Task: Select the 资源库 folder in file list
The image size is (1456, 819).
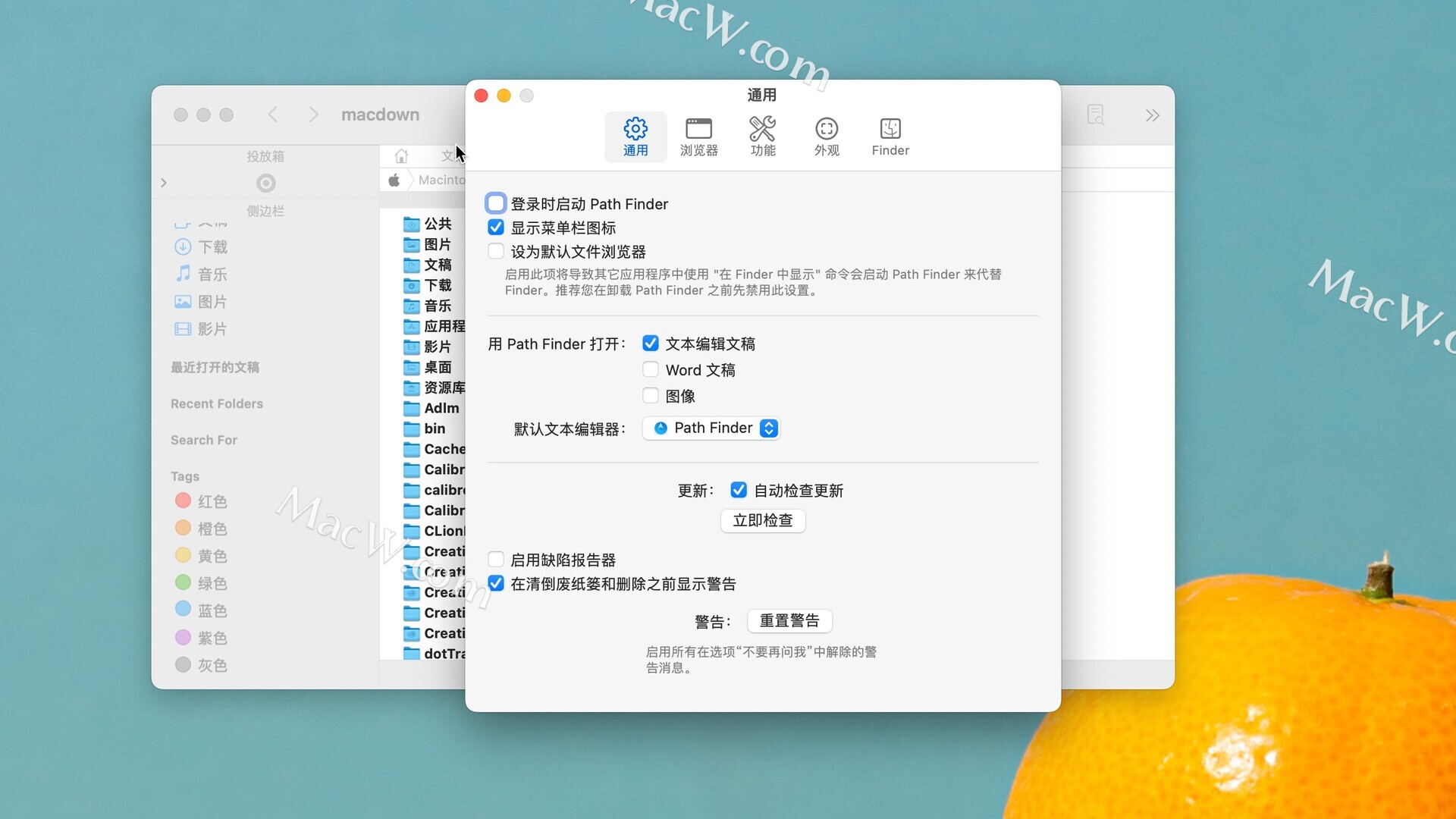Action: [x=434, y=388]
